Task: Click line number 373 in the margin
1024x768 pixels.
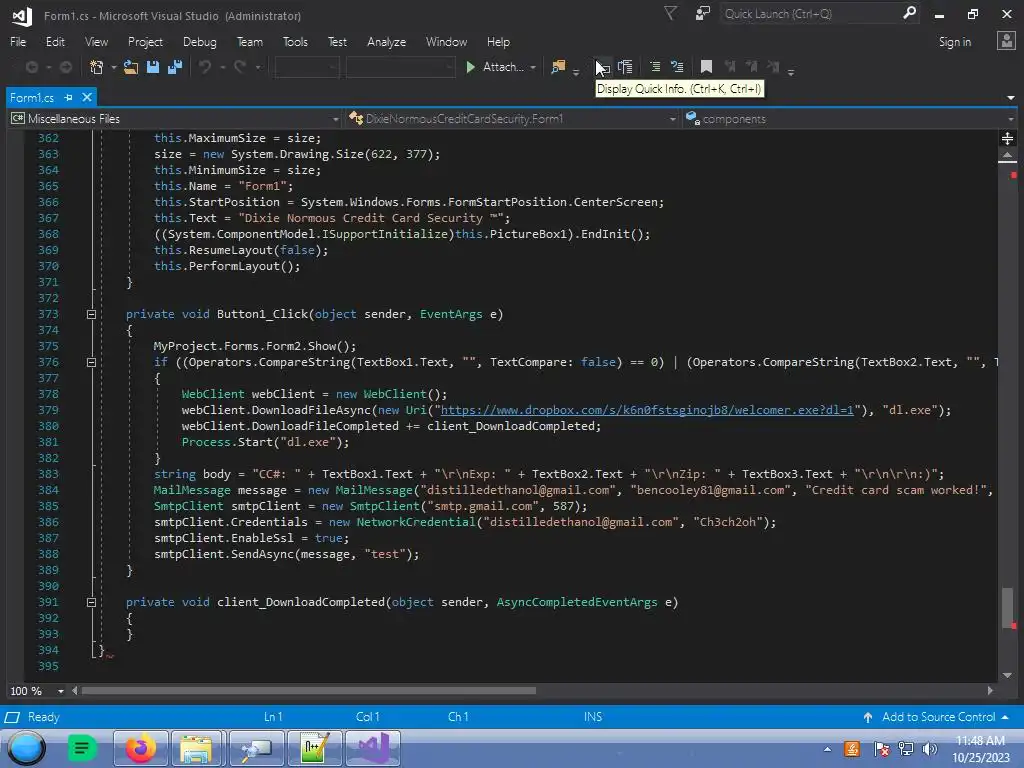Action: (x=48, y=314)
